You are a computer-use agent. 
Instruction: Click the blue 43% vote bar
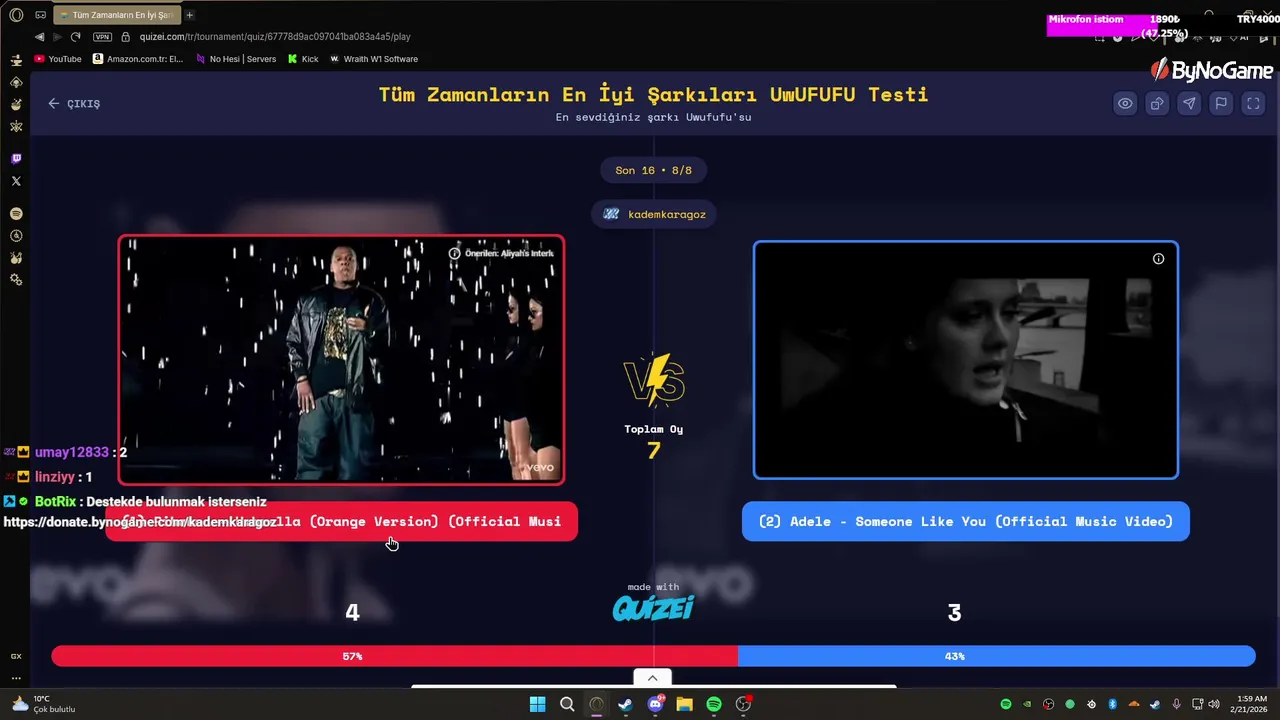click(x=997, y=656)
